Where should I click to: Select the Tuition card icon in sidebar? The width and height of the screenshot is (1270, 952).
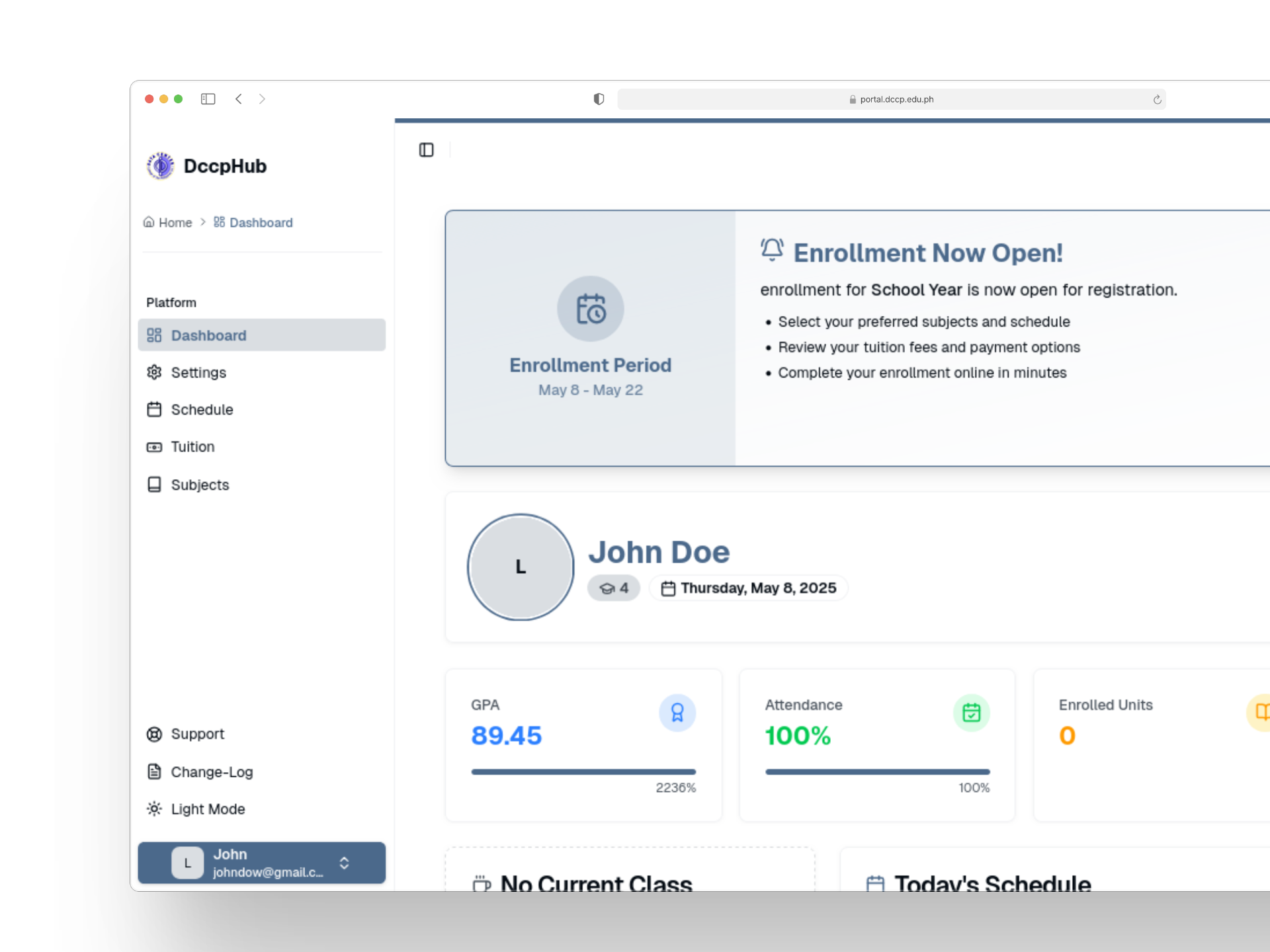point(154,447)
